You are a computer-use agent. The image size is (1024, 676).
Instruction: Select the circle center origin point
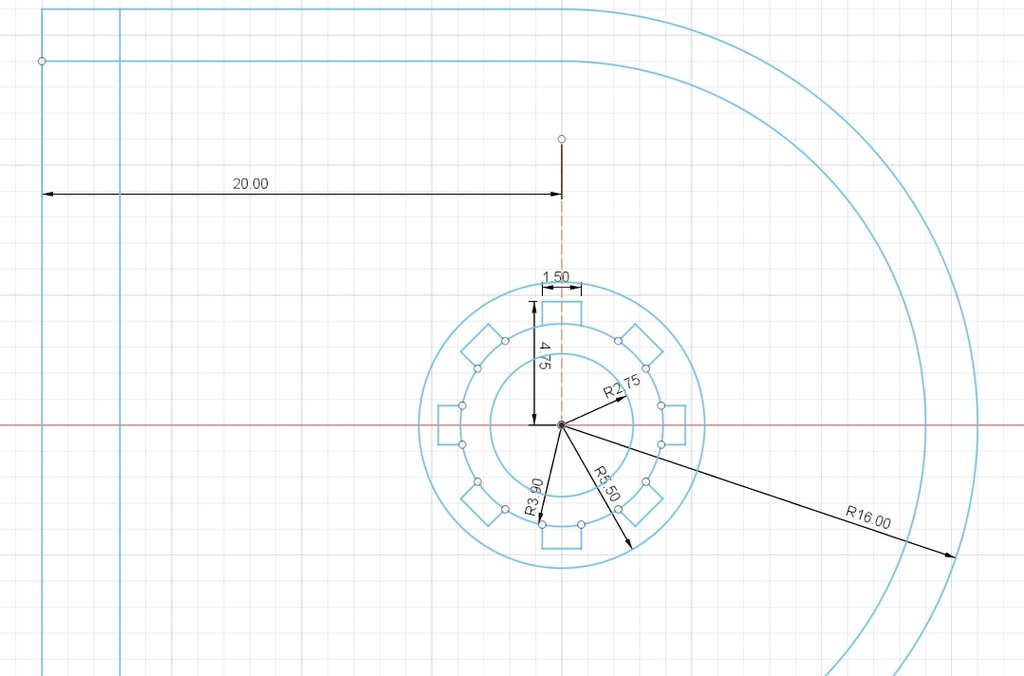562,425
